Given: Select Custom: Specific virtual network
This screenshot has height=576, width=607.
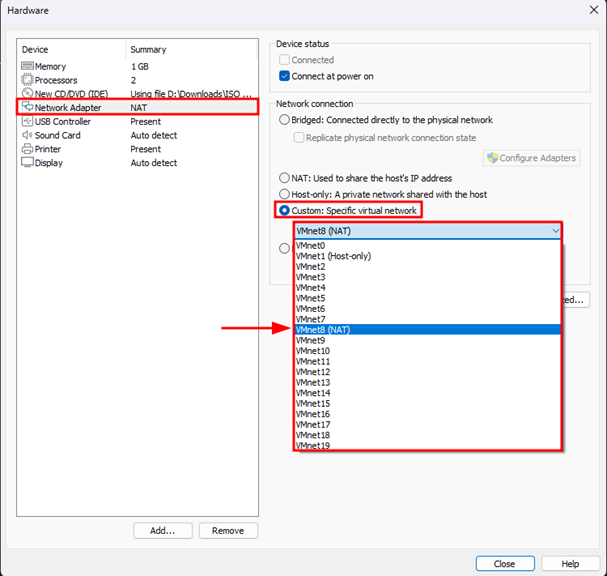Looking at the screenshot, I should (285, 210).
